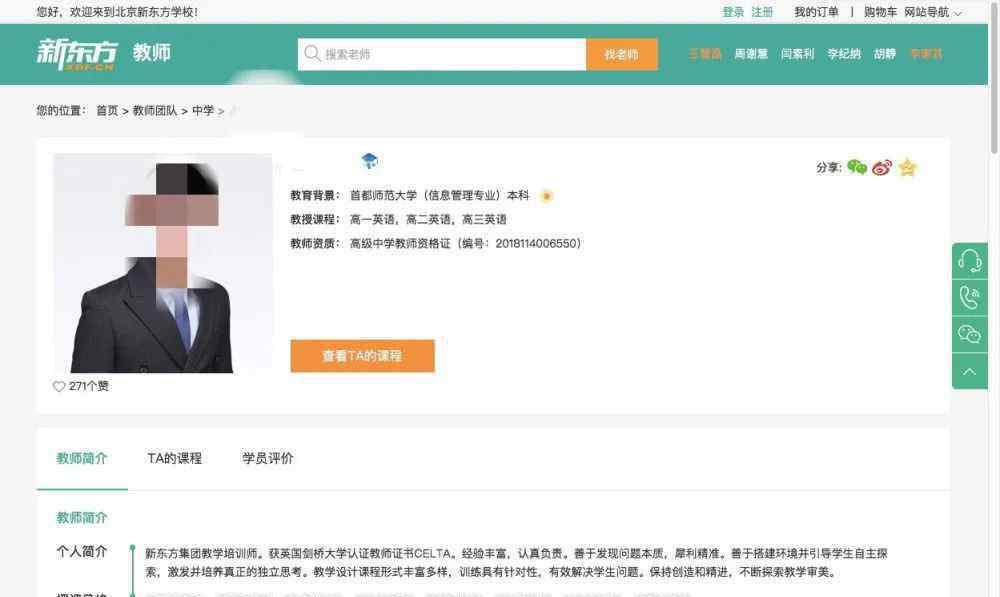The width and height of the screenshot is (1000, 597).
Task: Open the 登录 link
Action: pos(733,12)
